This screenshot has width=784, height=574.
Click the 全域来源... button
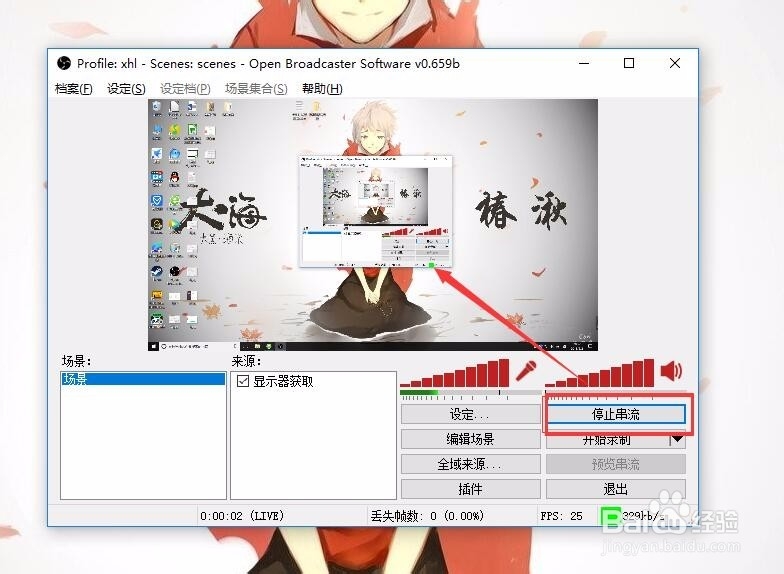click(x=470, y=464)
